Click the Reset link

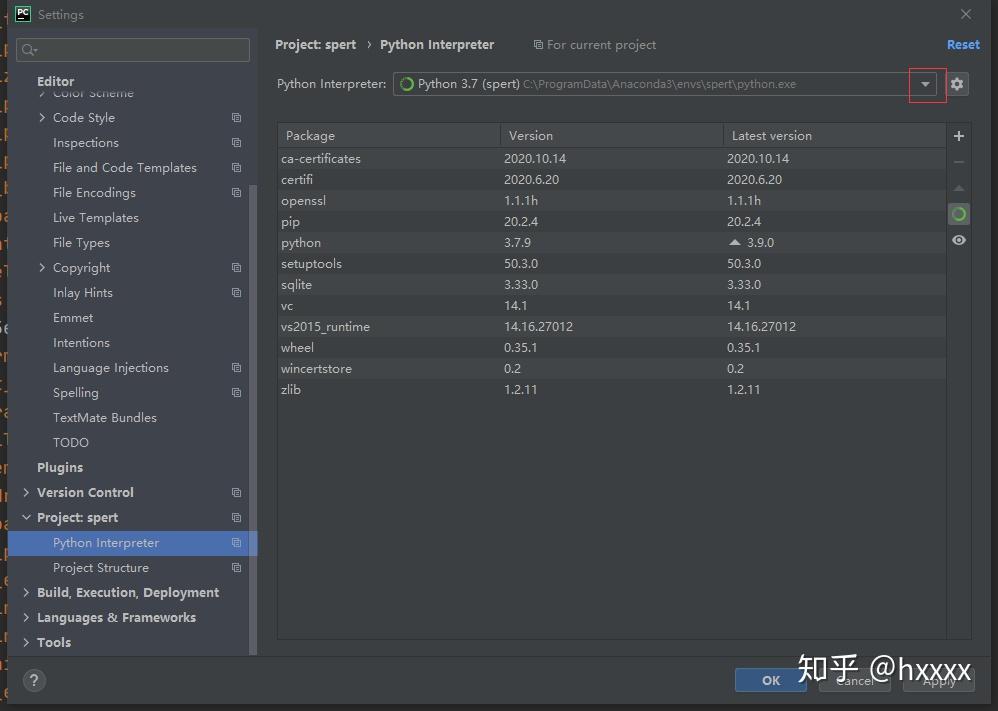962,44
